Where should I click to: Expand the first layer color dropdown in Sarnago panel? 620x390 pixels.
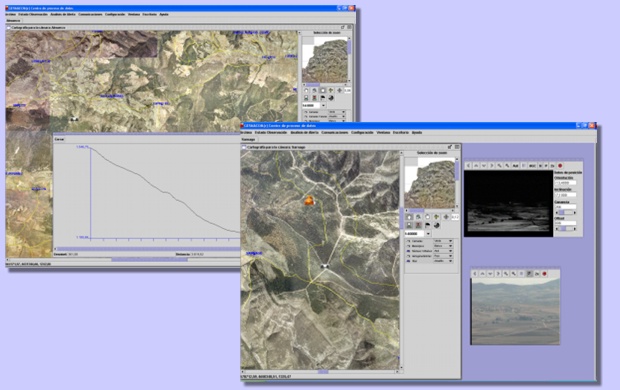pos(443,241)
